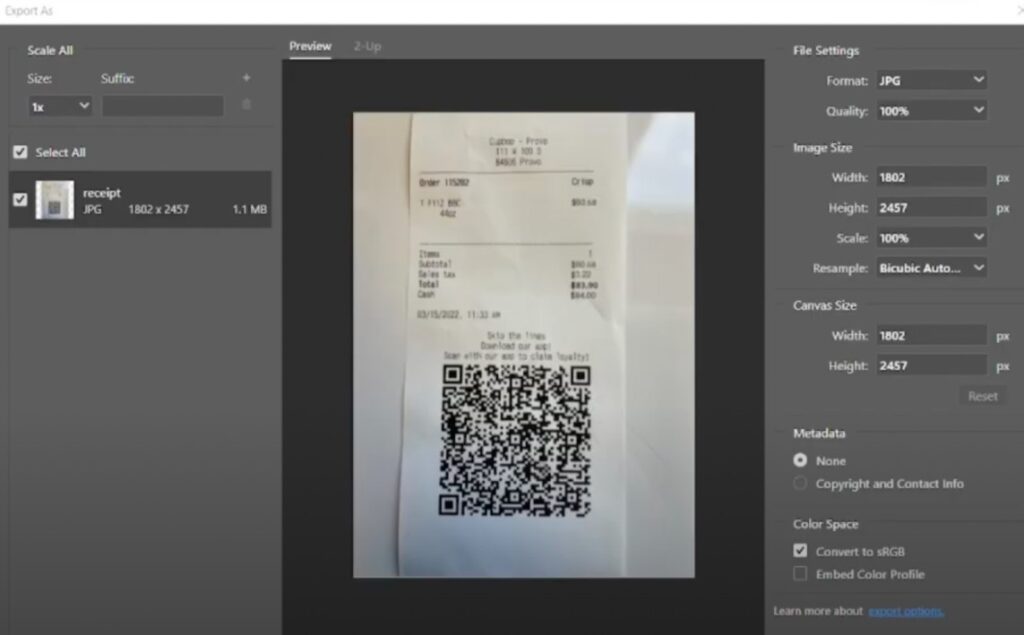Click the Reset canvas size button
The height and width of the screenshot is (635, 1024).
982,396
